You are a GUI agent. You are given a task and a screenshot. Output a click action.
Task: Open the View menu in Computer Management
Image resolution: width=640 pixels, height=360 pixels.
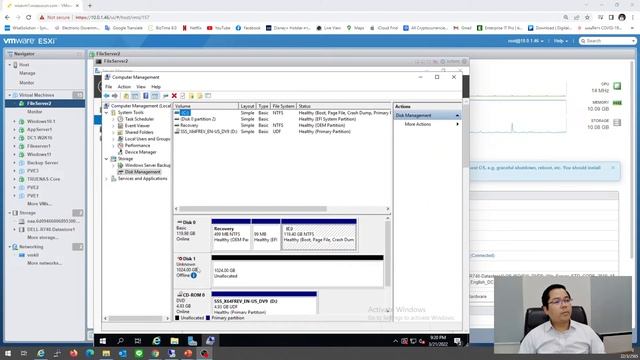(x=141, y=87)
